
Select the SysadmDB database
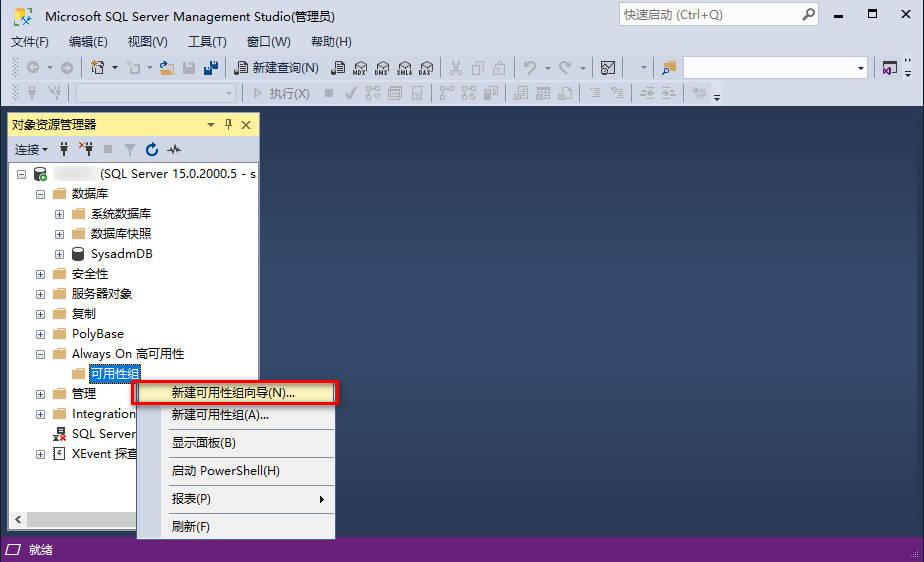(x=121, y=254)
